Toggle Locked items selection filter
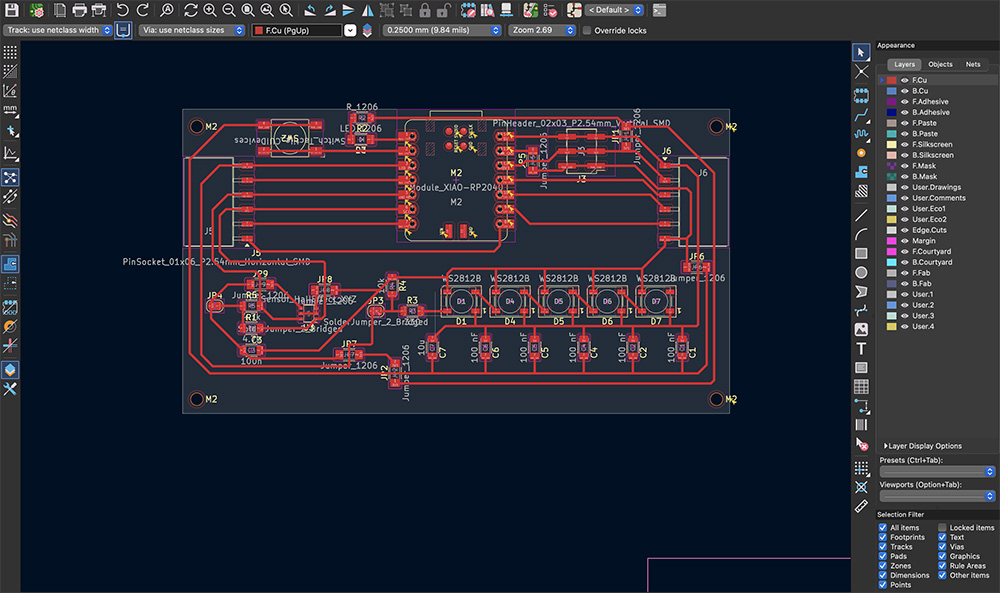 [x=942, y=527]
